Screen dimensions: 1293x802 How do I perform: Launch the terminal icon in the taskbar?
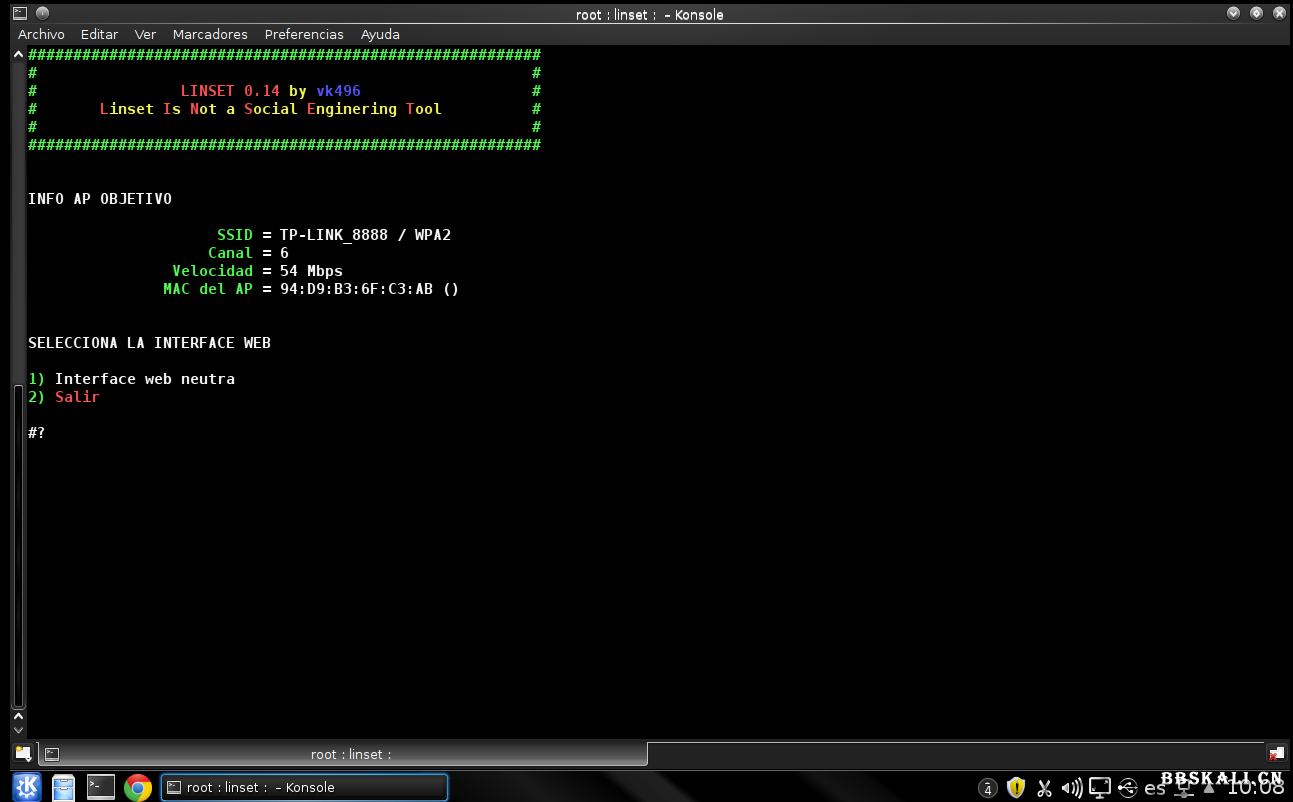[x=101, y=787]
